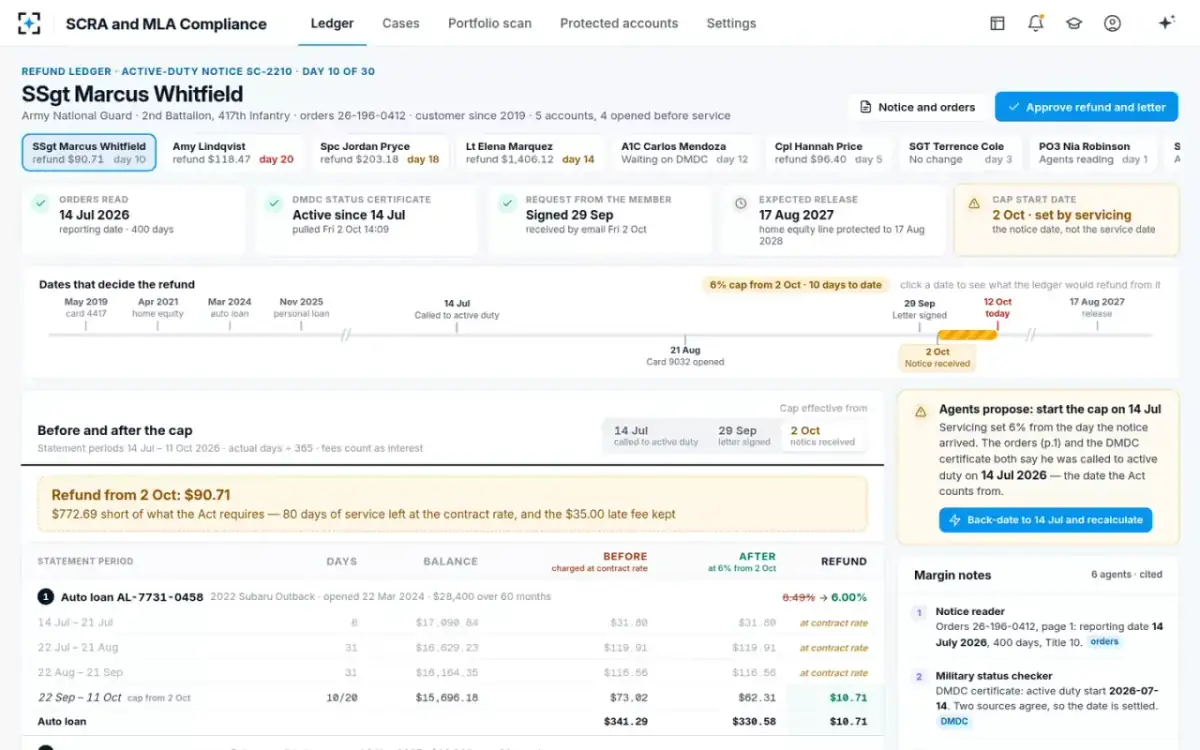Click the Cap start date warning icon
This screenshot has width=1200, height=750.
974,203
